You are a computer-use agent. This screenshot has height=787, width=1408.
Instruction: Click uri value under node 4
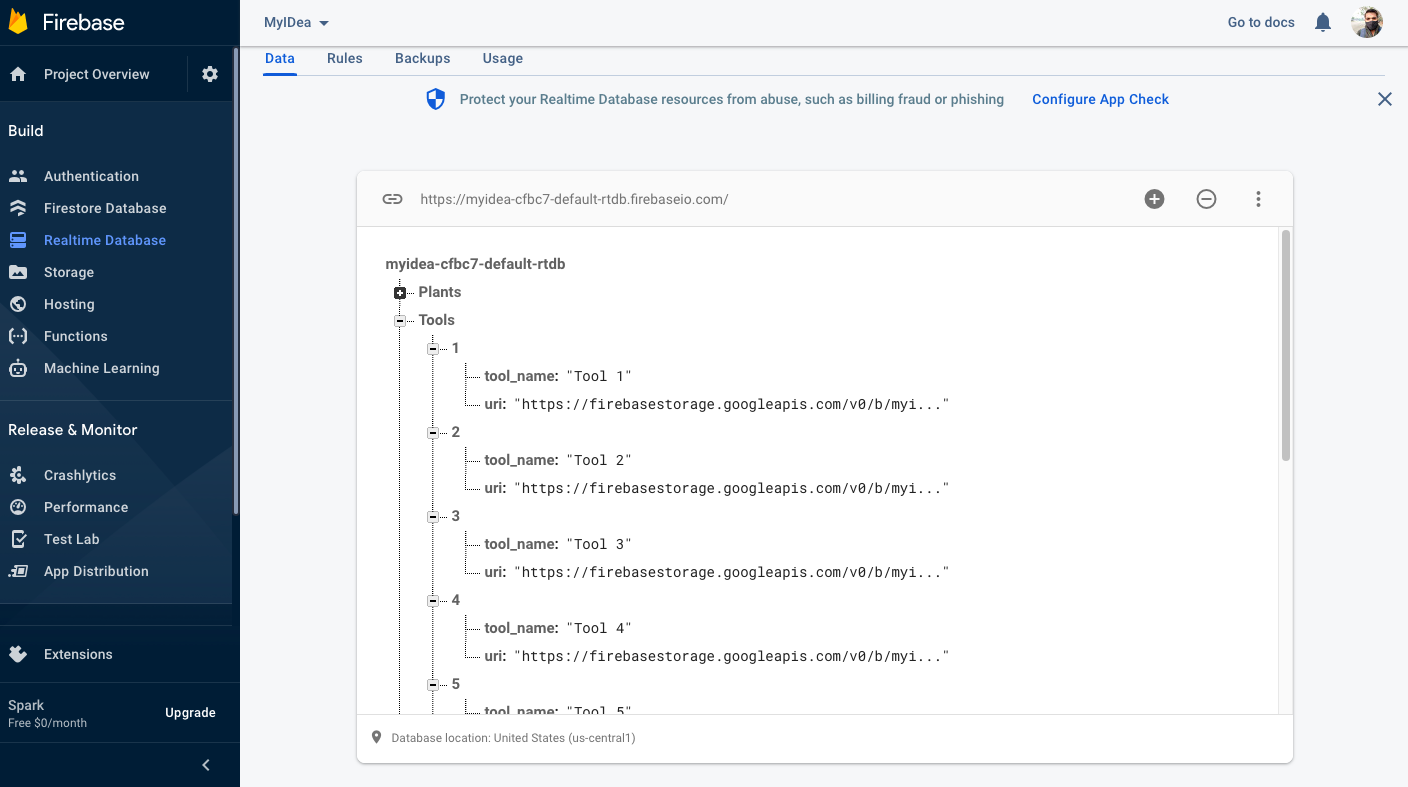click(x=731, y=656)
